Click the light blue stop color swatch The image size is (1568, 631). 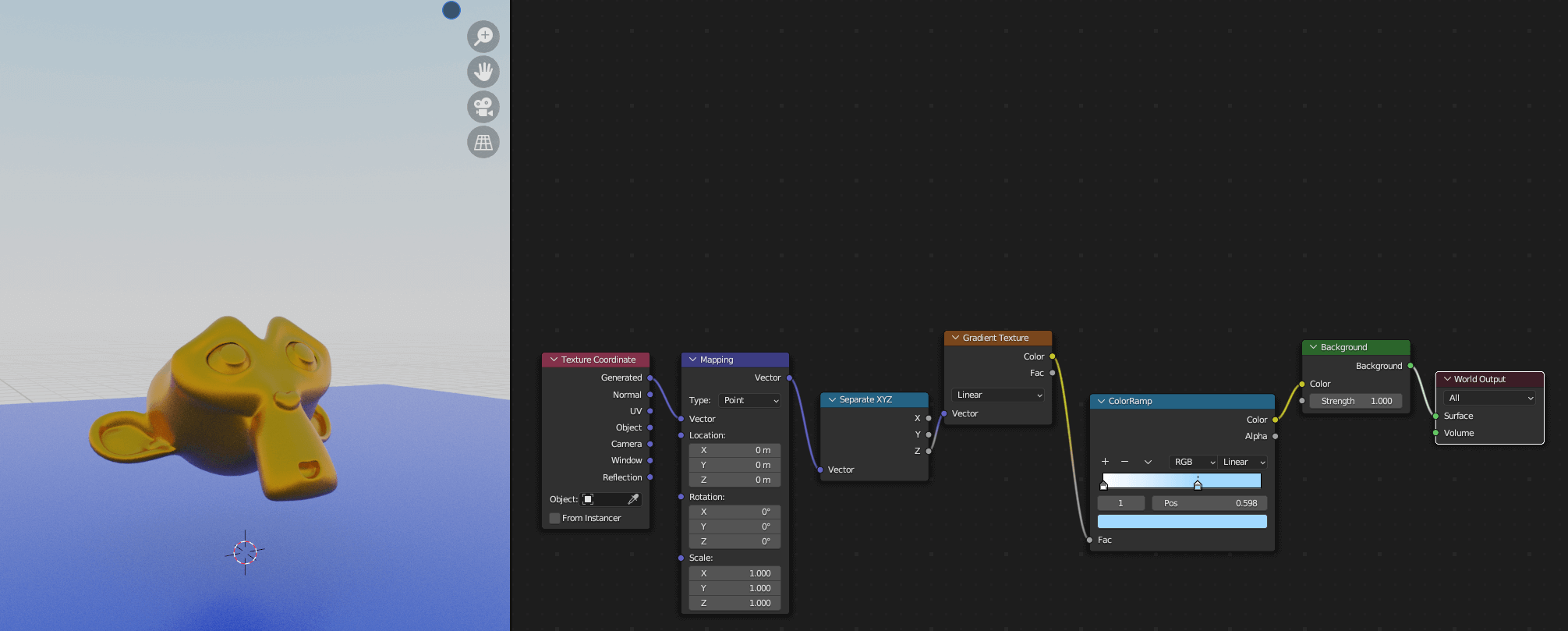[1182, 521]
